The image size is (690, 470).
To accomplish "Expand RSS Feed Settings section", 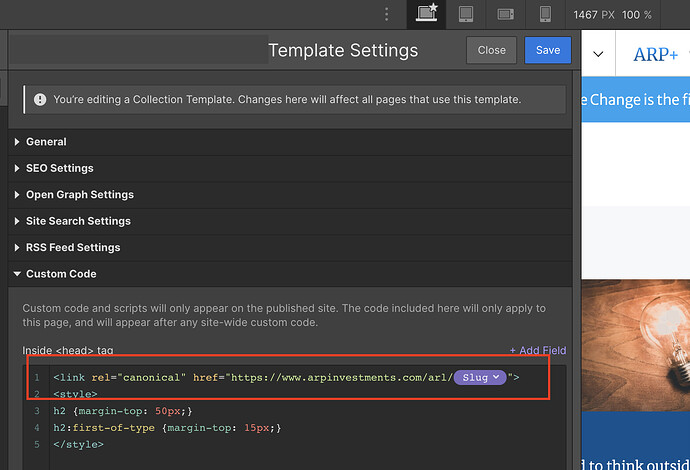I will pos(72,247).
